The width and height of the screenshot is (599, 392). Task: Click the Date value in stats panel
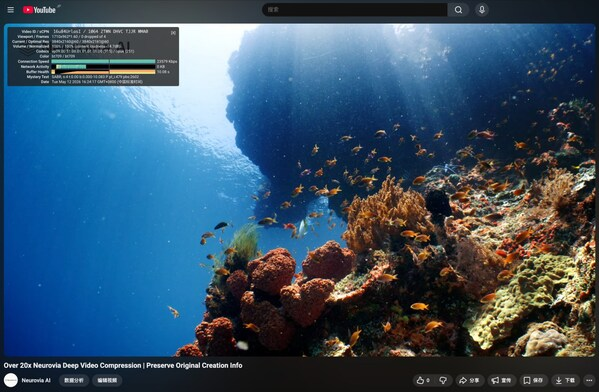97,82
